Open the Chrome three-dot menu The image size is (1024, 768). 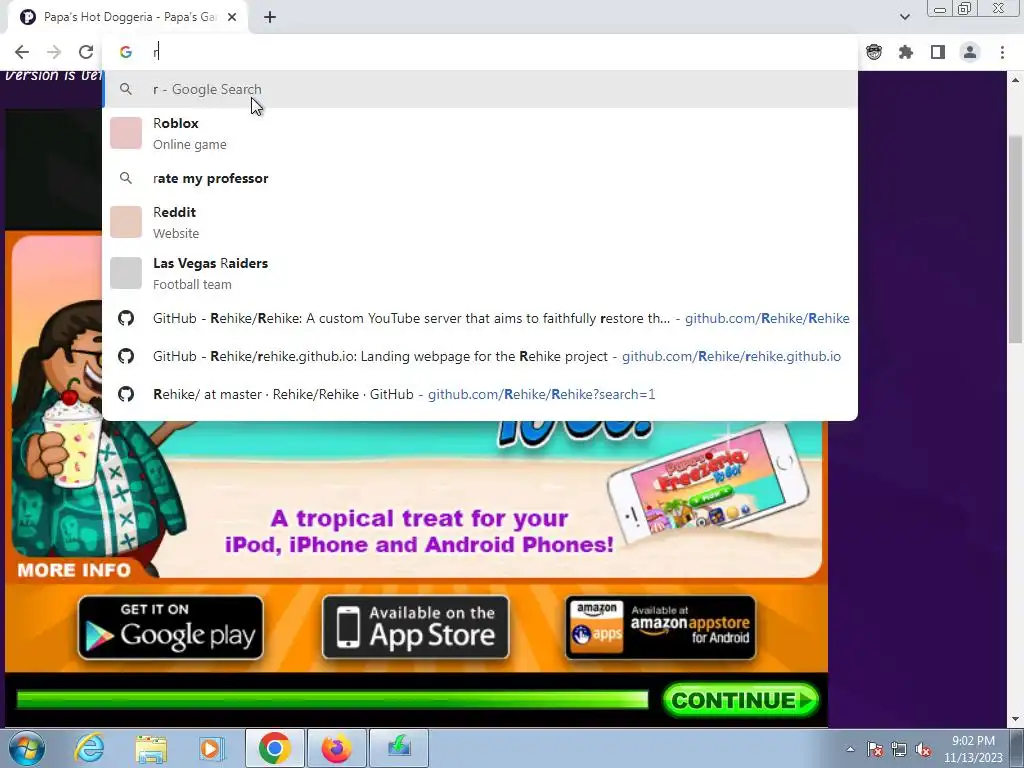[1002, 52]
